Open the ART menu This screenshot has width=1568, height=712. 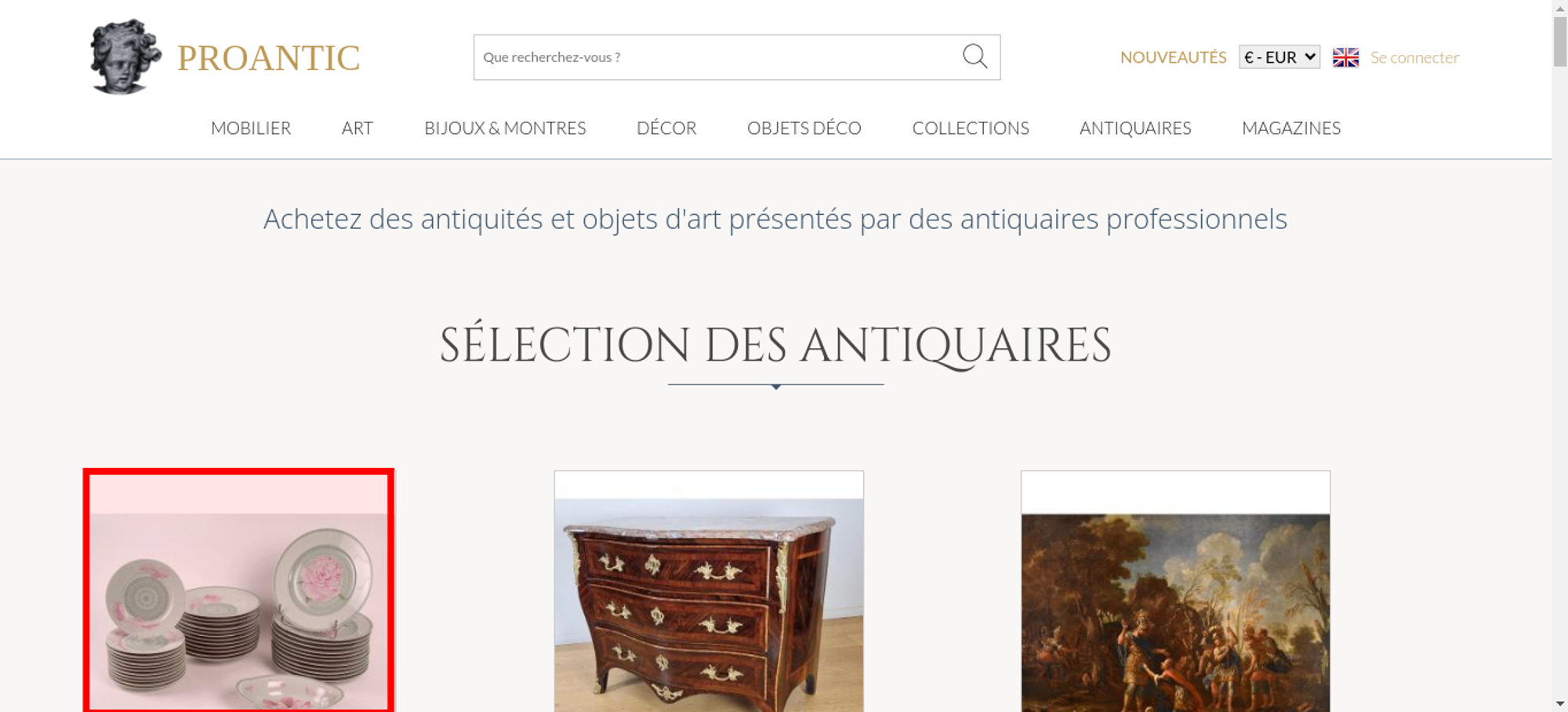pos(358,128)
